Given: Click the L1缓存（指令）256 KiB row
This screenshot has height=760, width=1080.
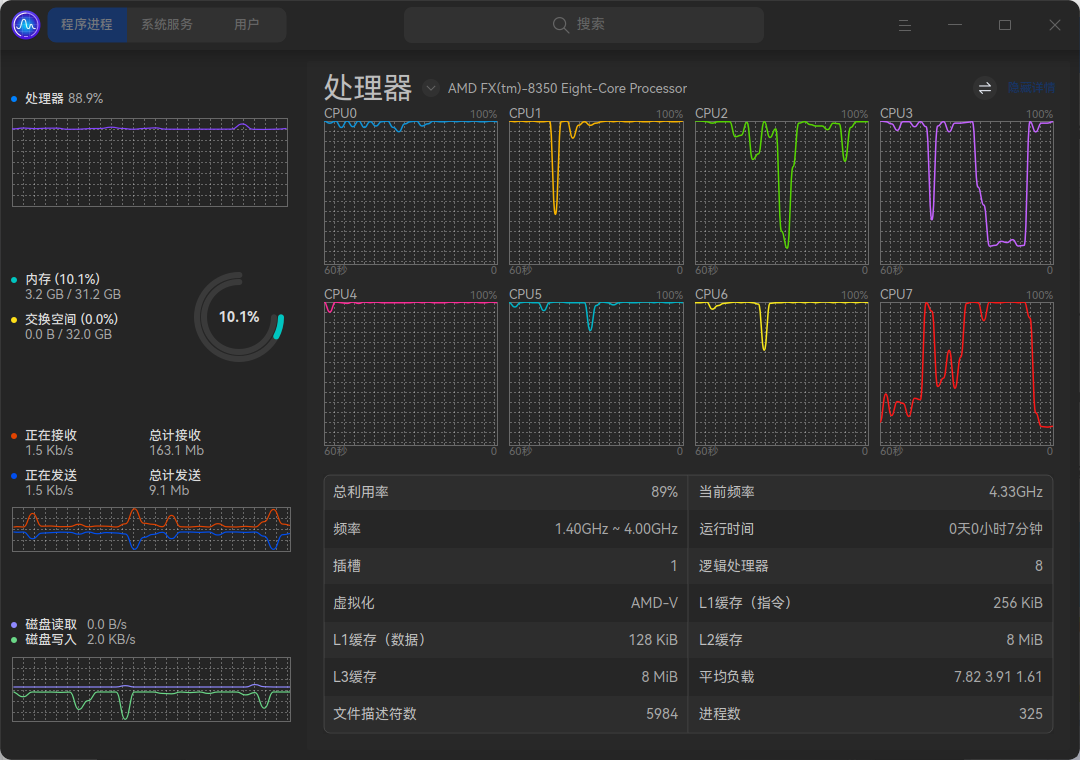Looking at the screenshot, I should click(x=871, y=603).
